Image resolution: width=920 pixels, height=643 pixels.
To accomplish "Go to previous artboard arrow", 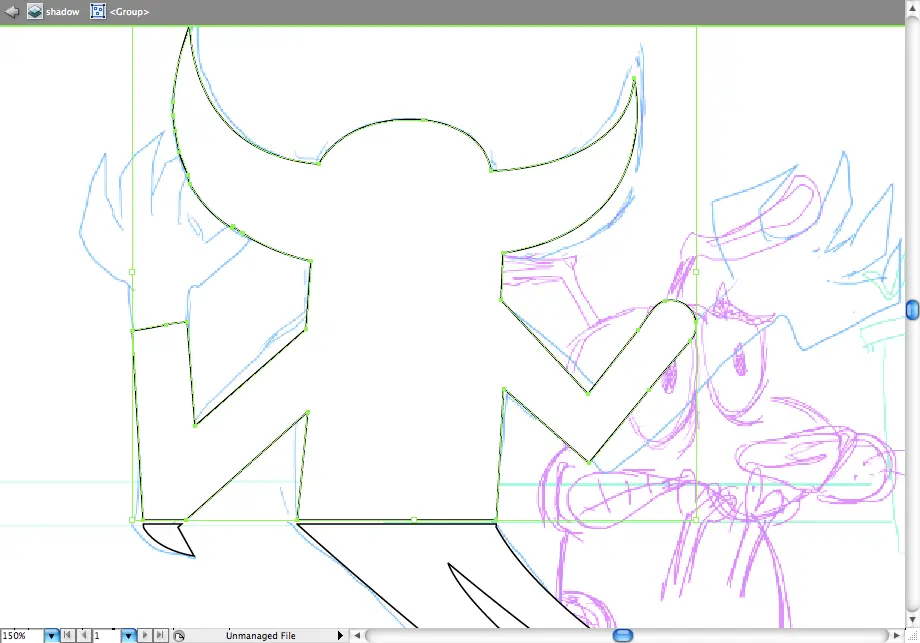I will tap(84, 635).
